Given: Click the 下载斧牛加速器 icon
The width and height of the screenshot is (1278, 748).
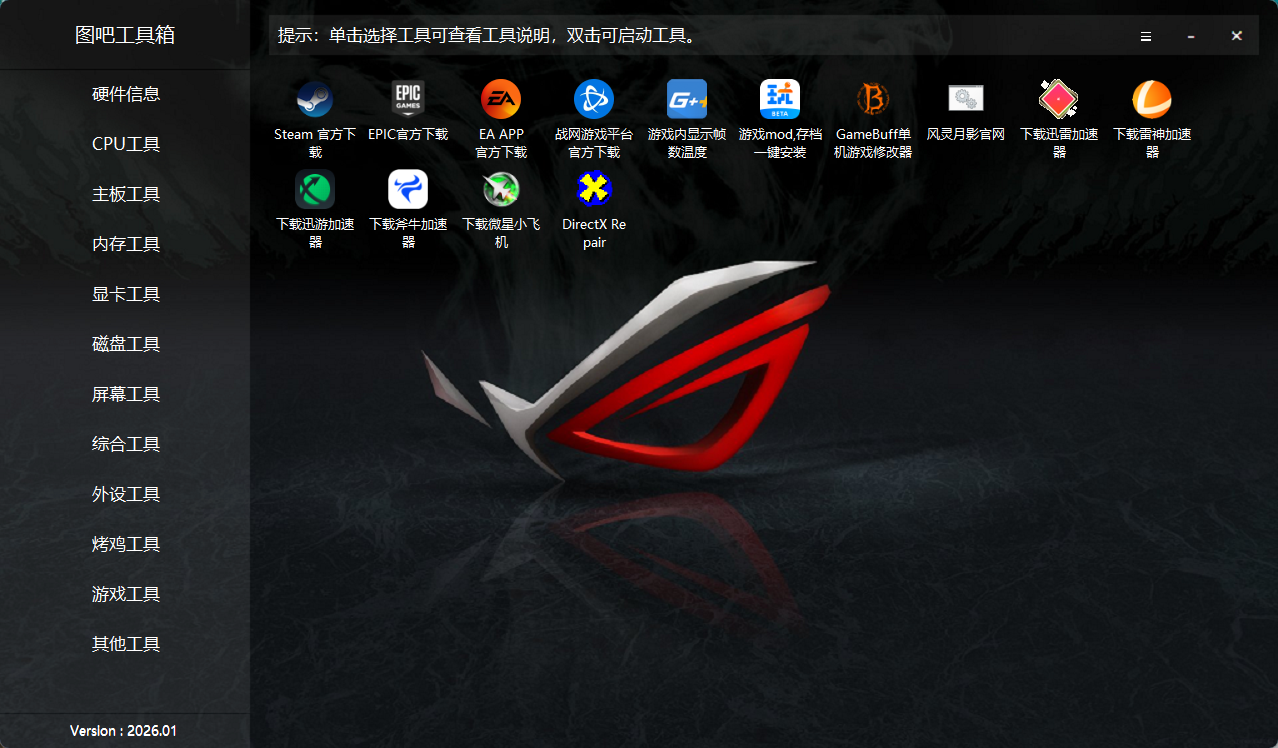Looking at the screenshot, I should point(408,189).
